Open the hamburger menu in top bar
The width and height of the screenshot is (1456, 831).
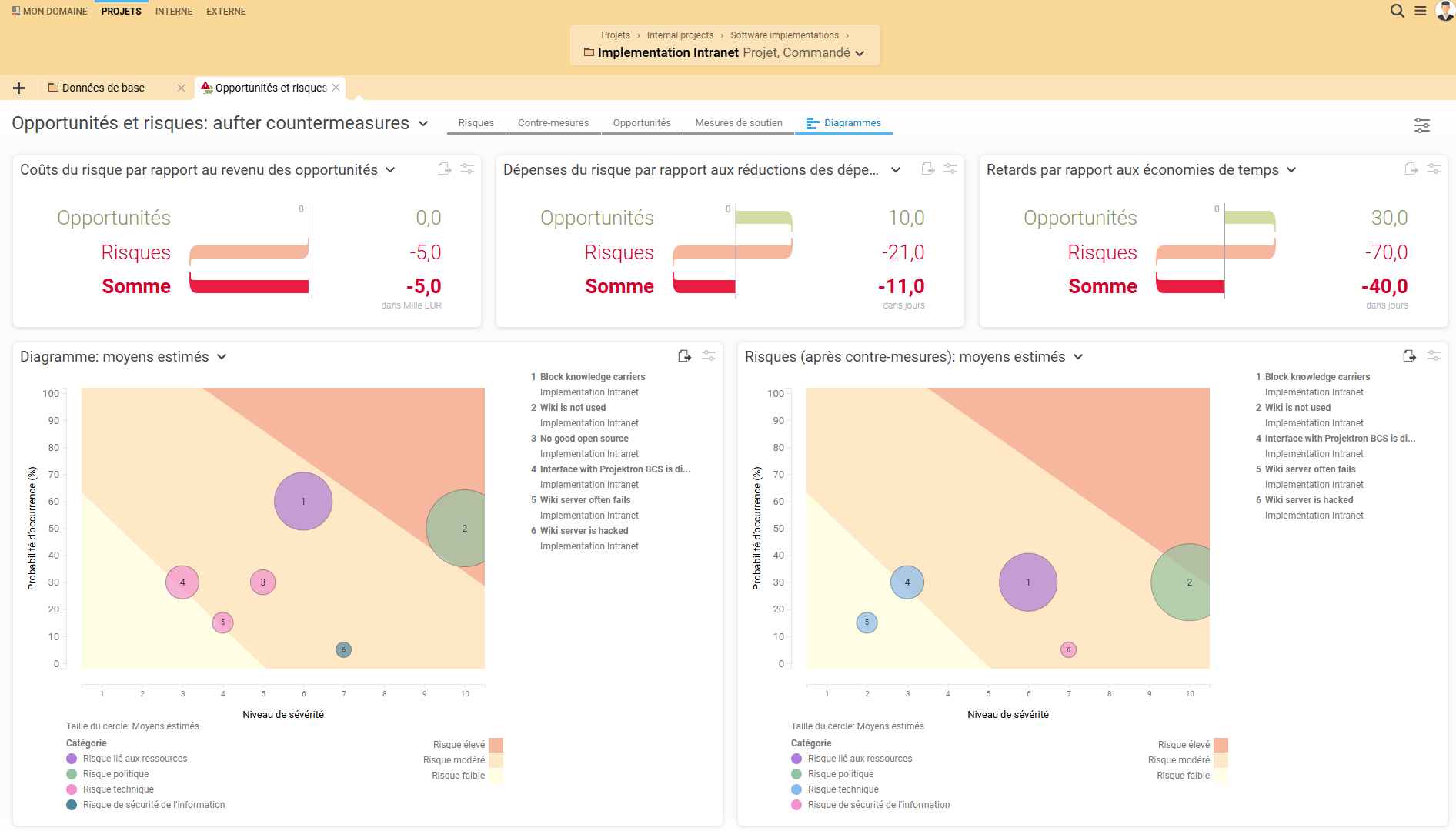[x=1421, y=11]
